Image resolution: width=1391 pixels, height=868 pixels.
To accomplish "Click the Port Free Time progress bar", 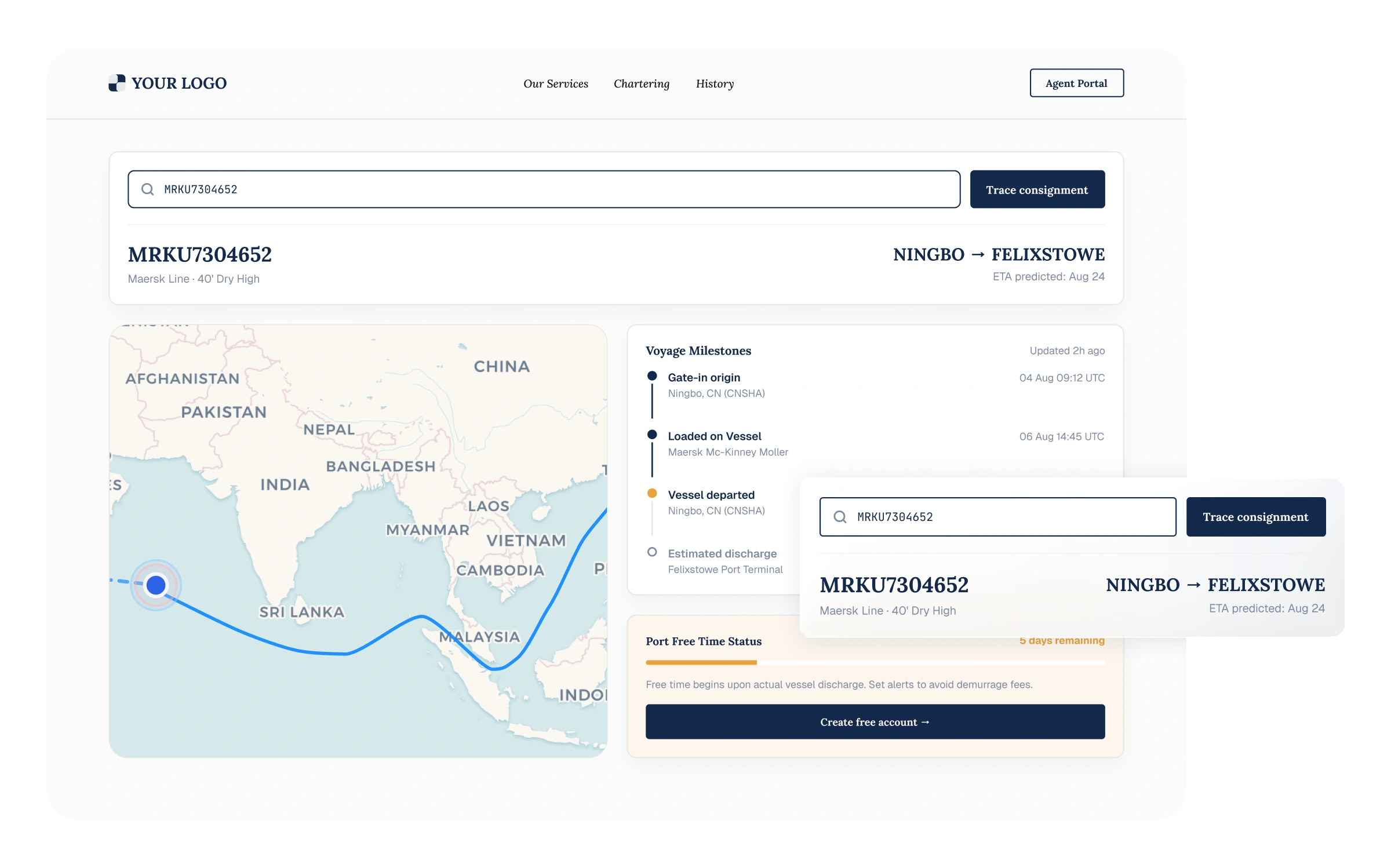I will 875,662.
